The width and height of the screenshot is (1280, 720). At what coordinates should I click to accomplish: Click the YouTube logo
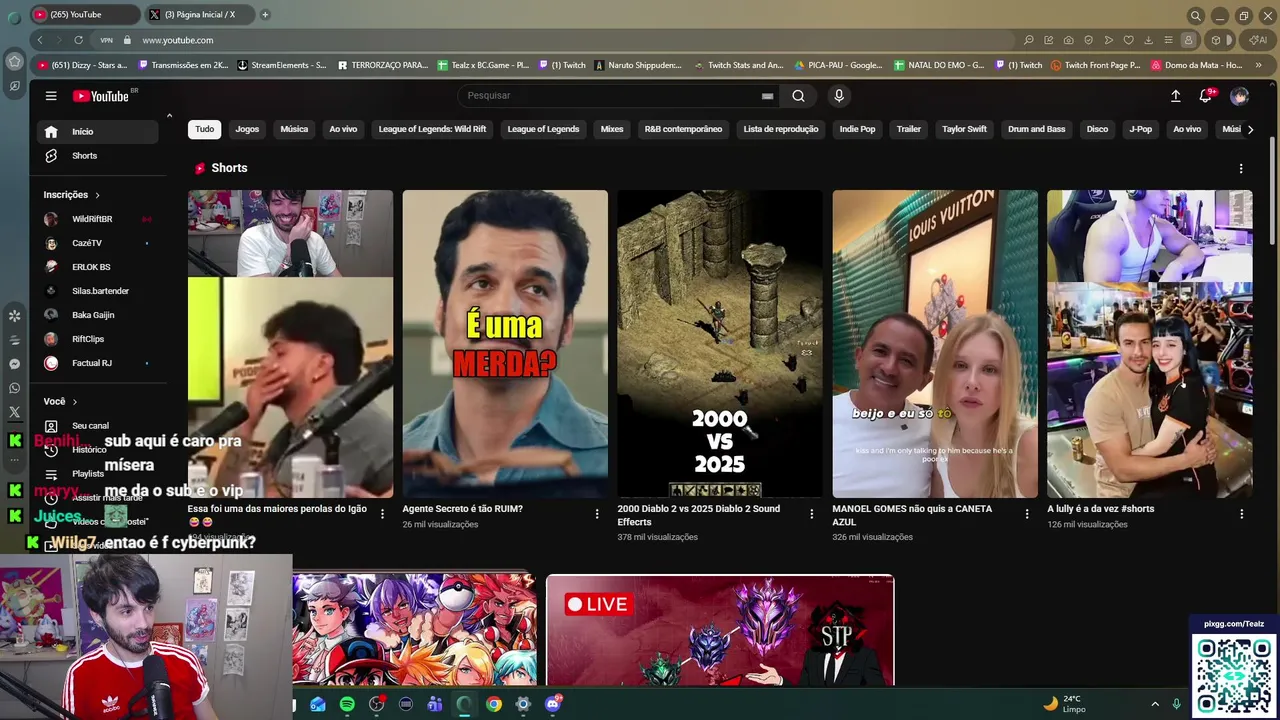click(x=103, y=96)
